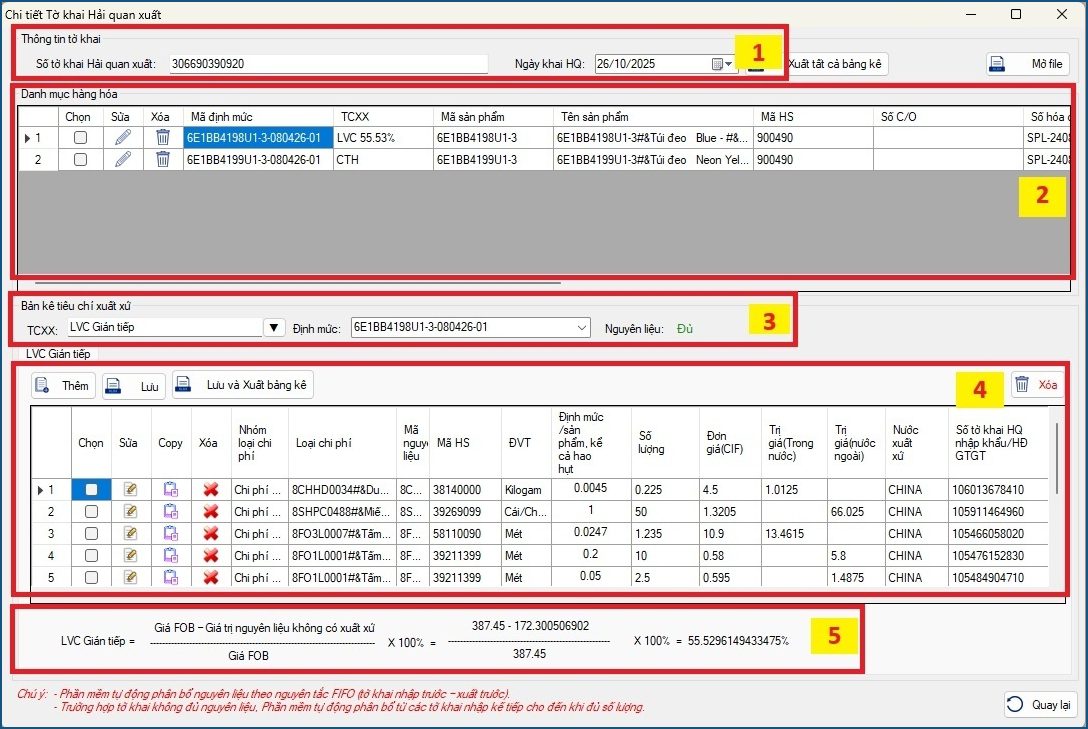The image size is (1088, 729).
Task: Click the Quay lại button
Action: [1039, 704]
